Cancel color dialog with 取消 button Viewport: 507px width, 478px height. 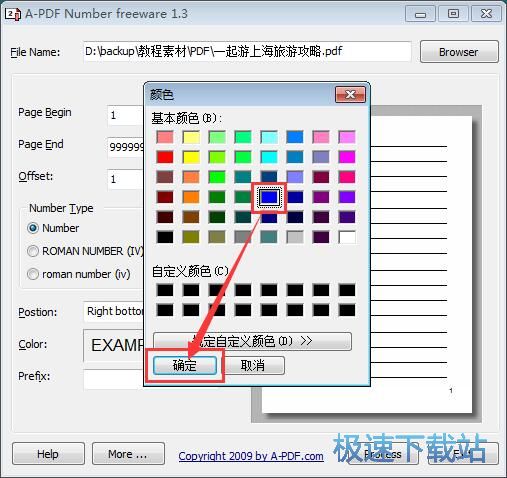[253, 366]
